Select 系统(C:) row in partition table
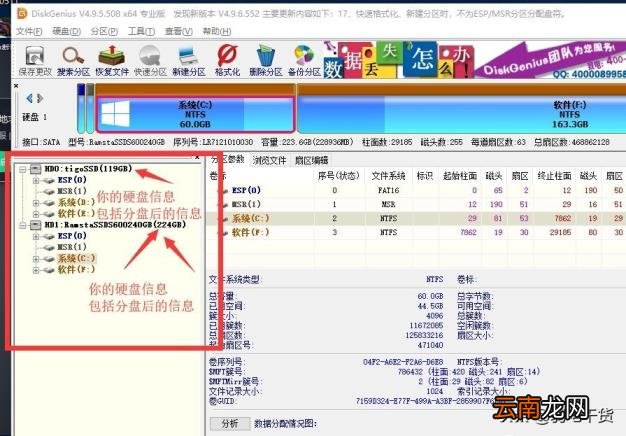 point(416,218)
